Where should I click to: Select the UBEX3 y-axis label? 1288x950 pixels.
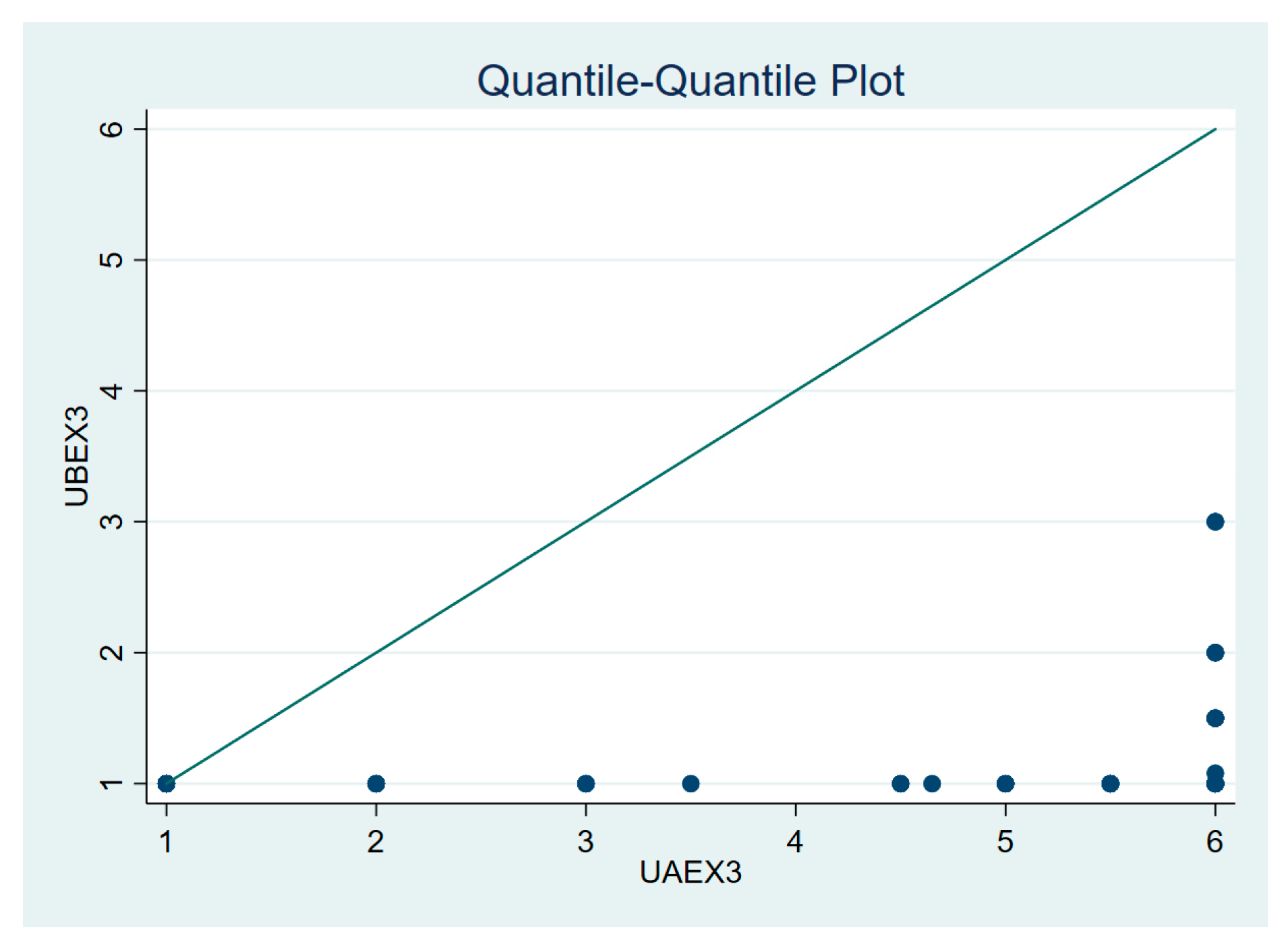click(77, 456)
